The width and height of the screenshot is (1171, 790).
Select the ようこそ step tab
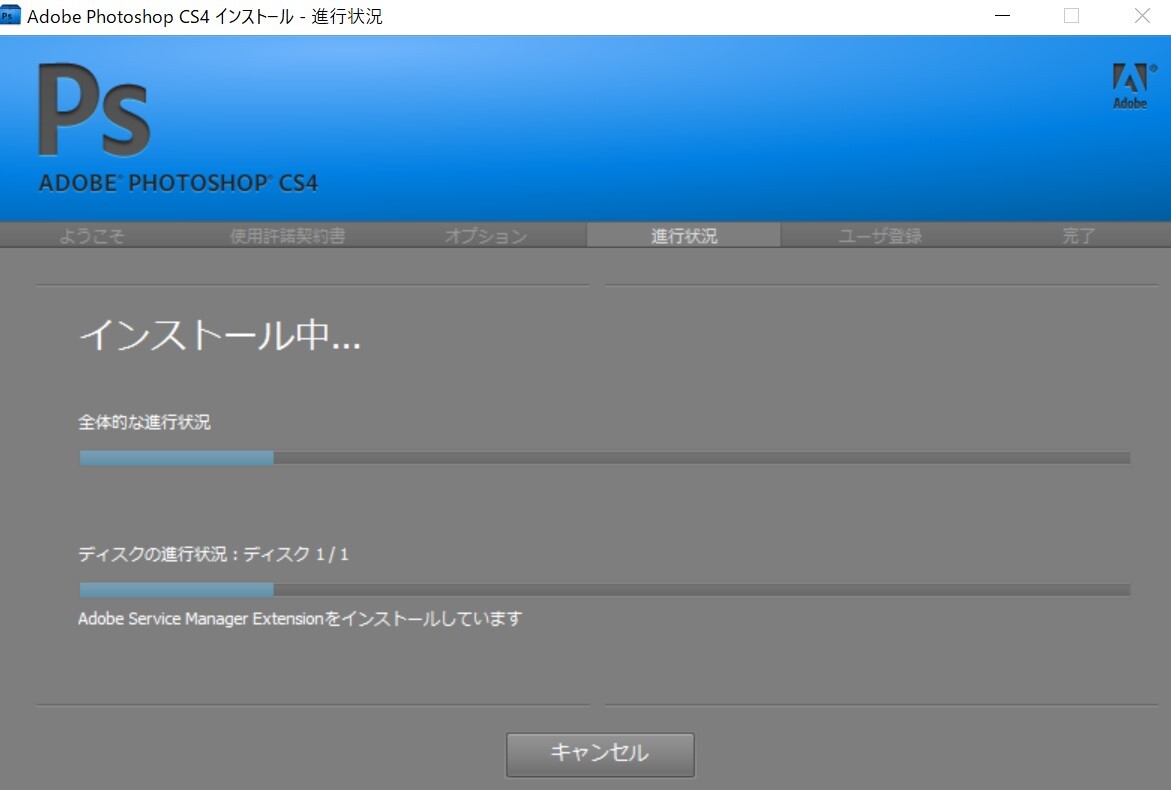[x=92, y=236]
